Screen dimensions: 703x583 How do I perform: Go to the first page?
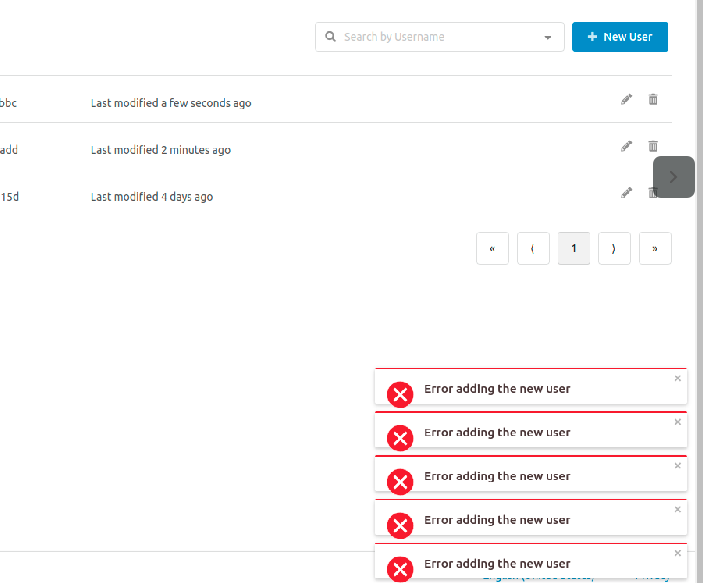pos(492,248)
